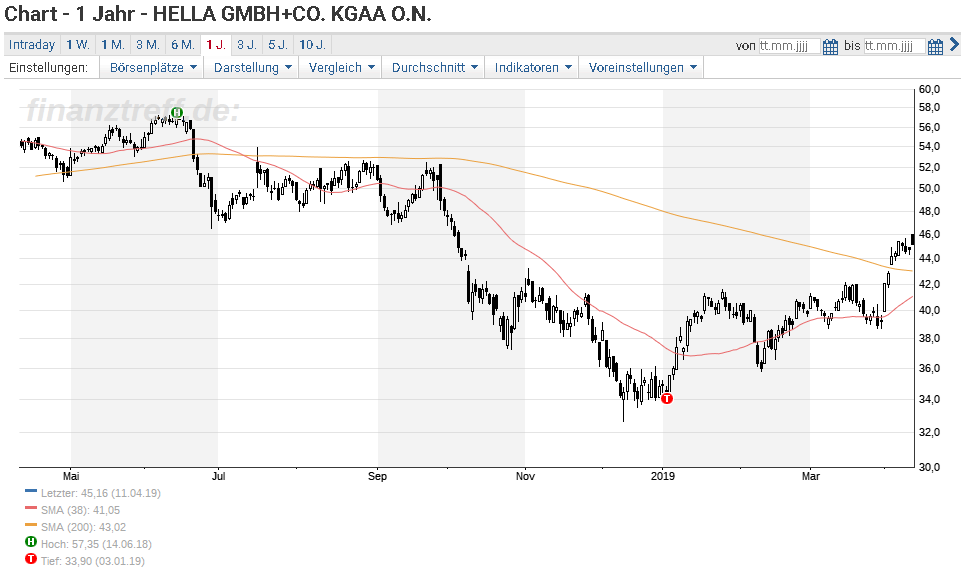961x570 pixels.
Task: Click the red T icon in the legend
Action: tap(31, 559)
